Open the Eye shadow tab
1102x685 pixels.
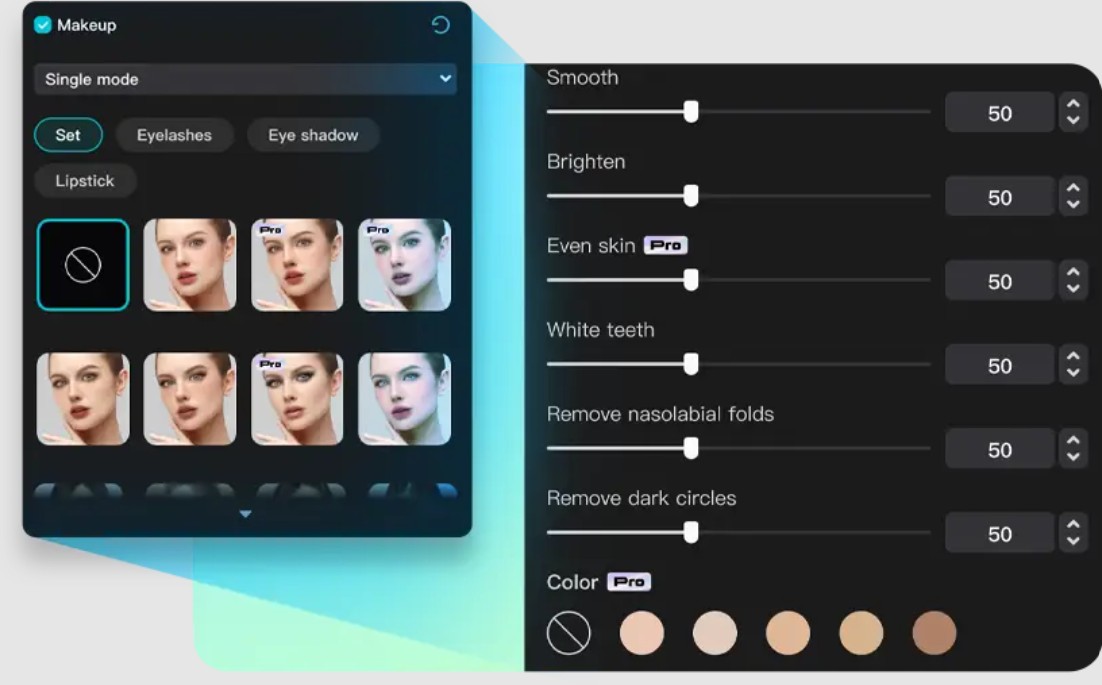pyautogui.click(x=313, y=135)
